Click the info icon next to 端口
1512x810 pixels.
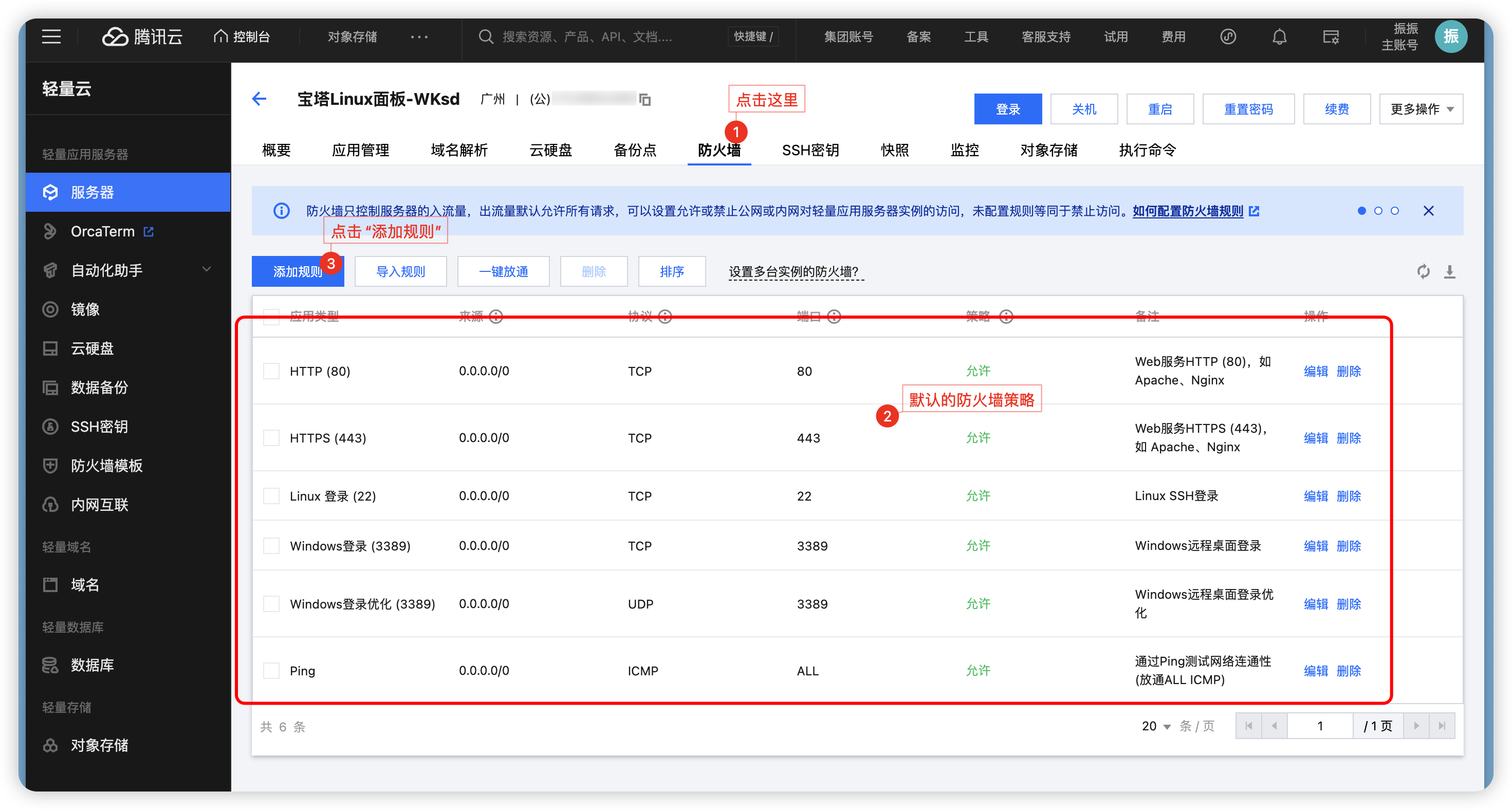pyautogui.click(x=834, y=317)
